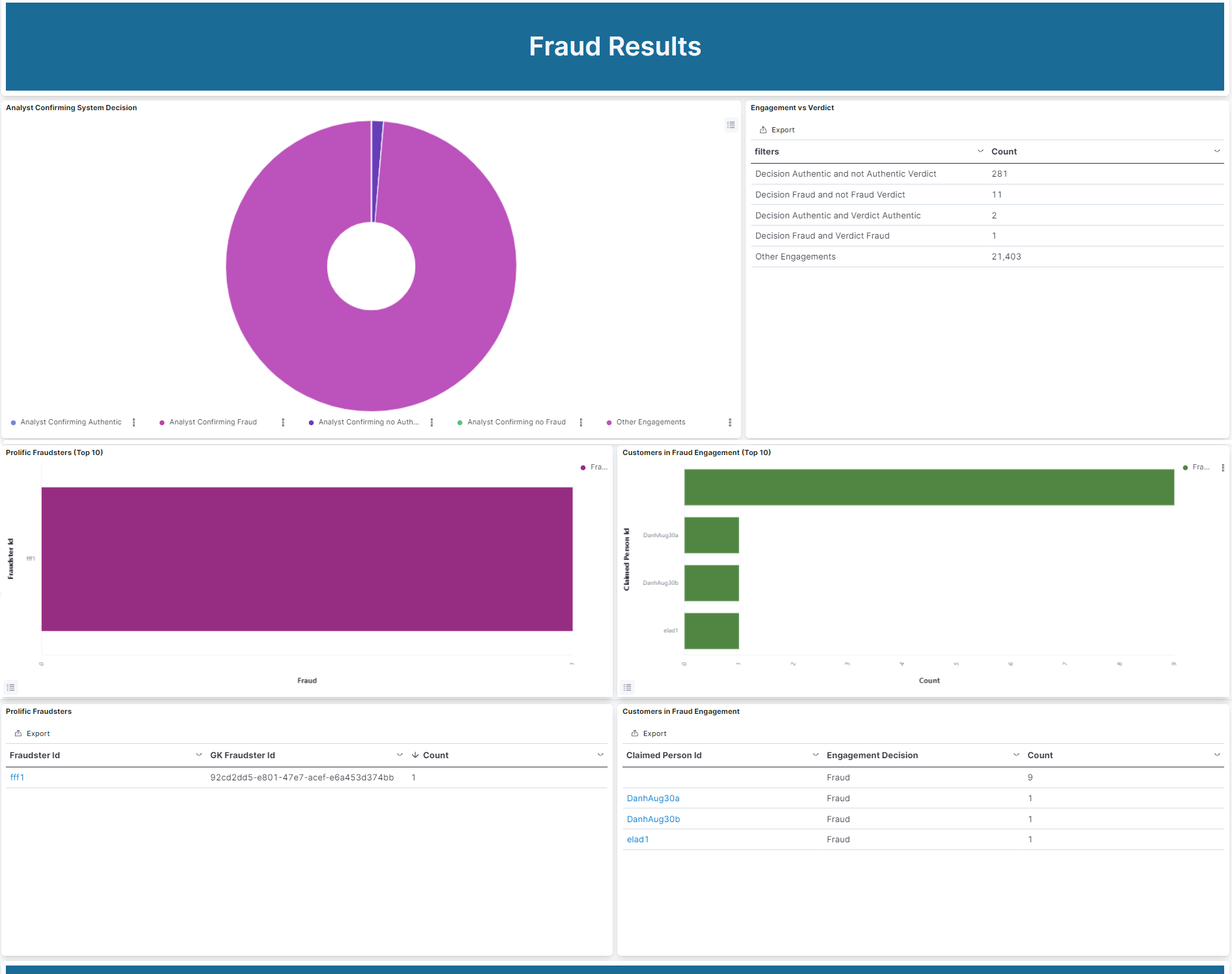Open filters column header dropdown
The width and height of the screenshot is (1232, 974).
point(980,151)
